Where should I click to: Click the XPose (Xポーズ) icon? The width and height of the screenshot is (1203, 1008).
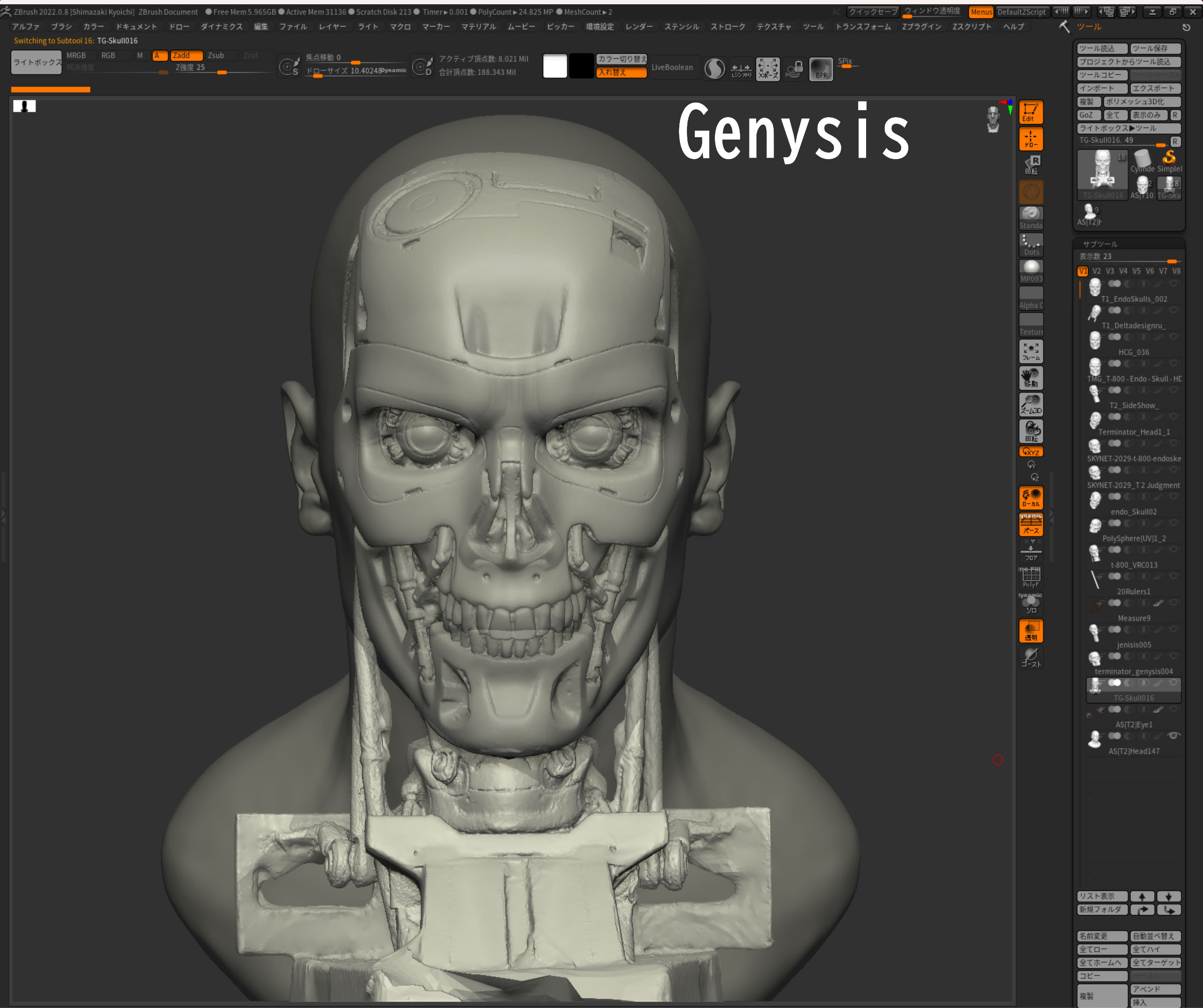767,69
